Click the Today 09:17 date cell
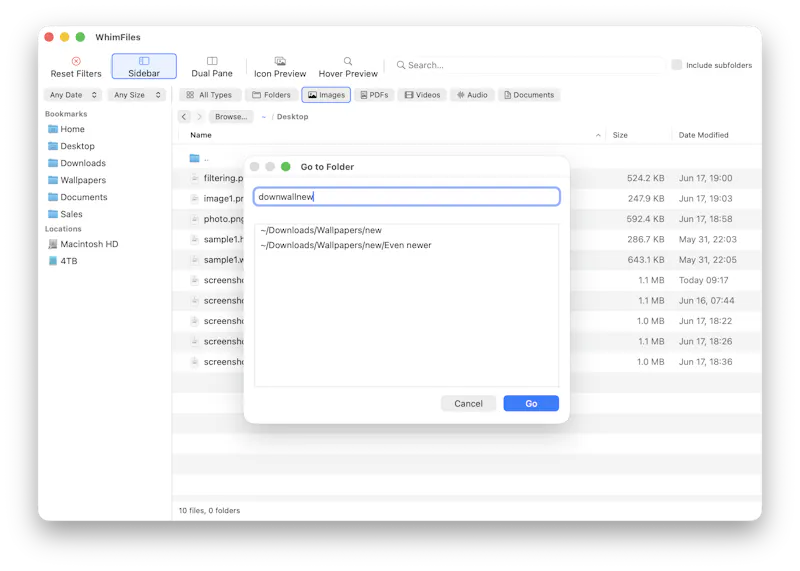 coord(704,280)
